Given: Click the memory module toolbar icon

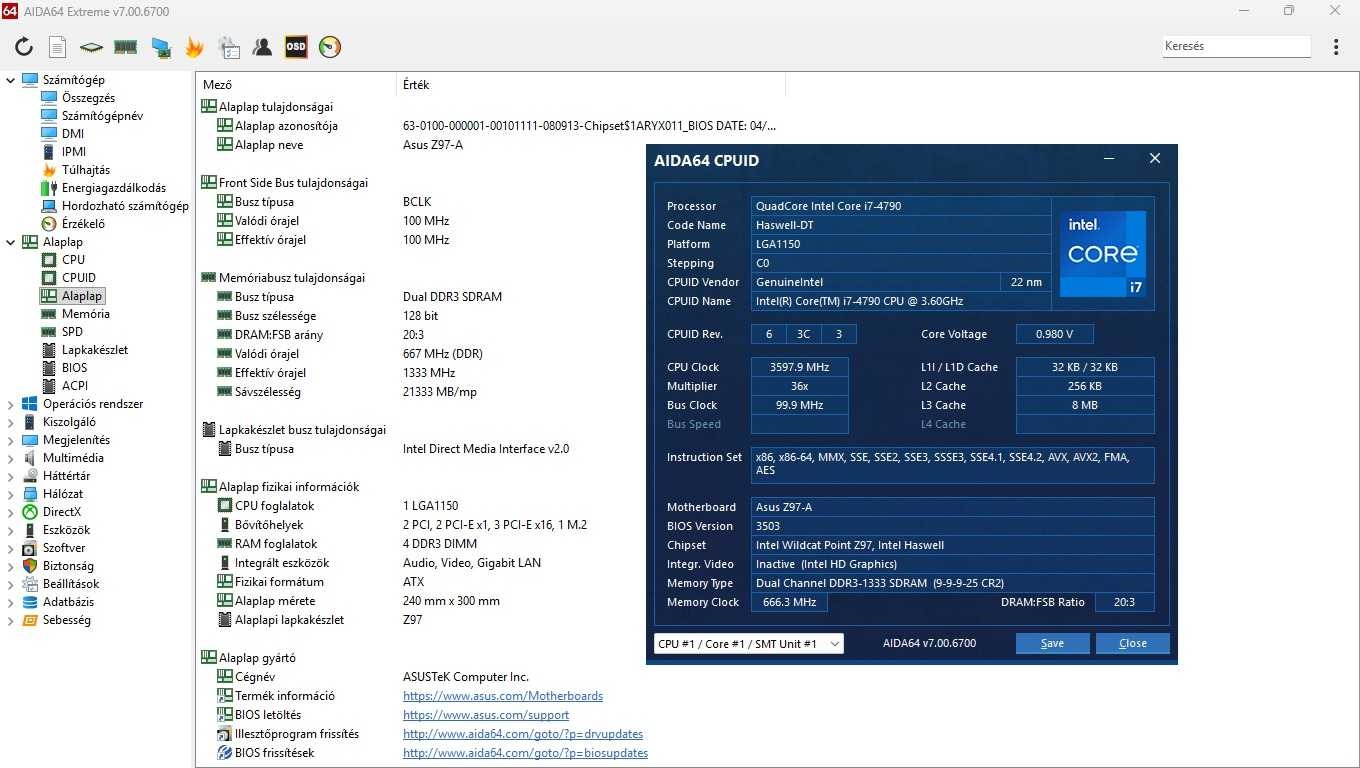Looking at the screenshot, I should tap(125, 47).
